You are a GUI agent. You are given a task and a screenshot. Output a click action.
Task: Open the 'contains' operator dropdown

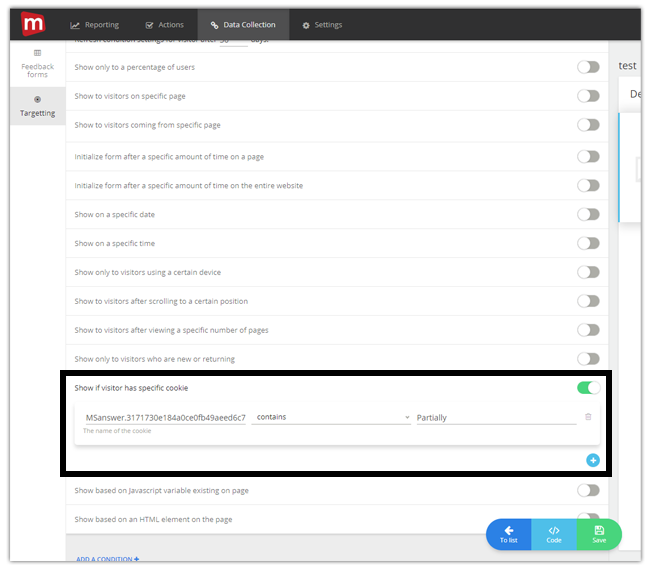point(331,417)
